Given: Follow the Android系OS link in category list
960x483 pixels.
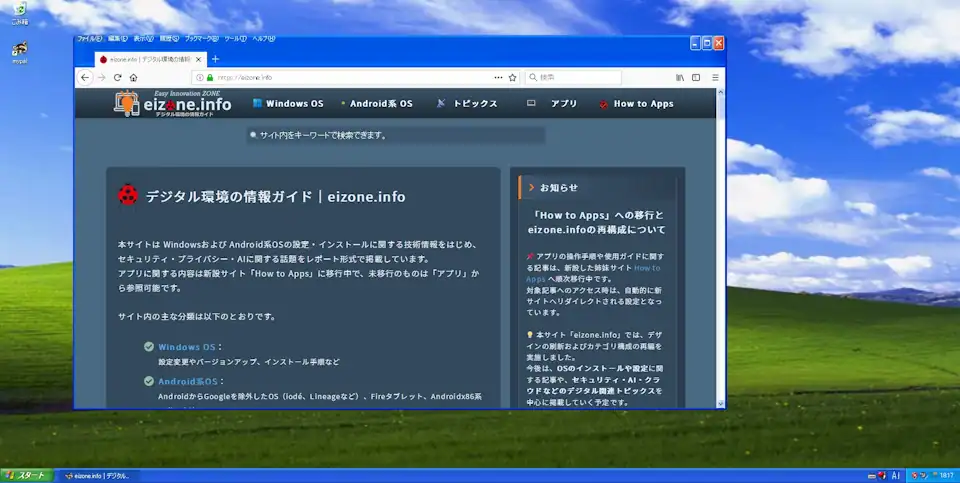Looking at the screenshot, I should tap(188, 381).
